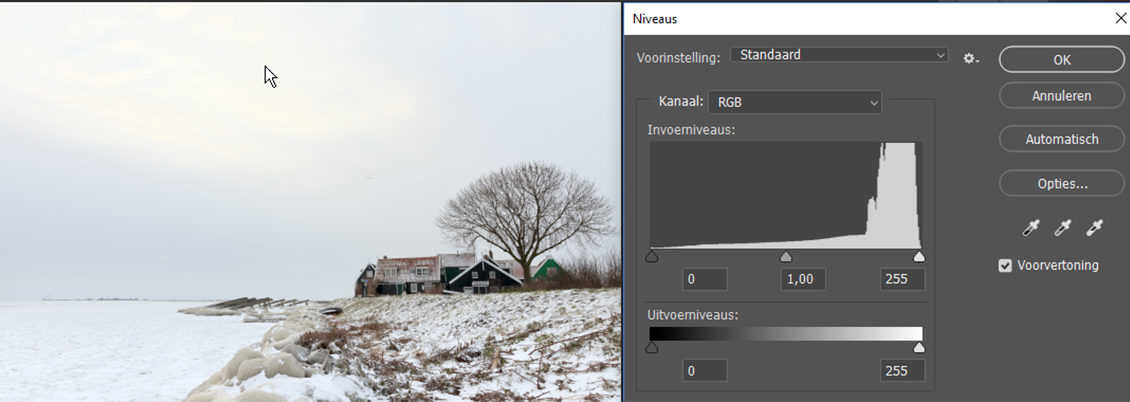This screenshot has height=402, width=1130.
Task: Click the input highlights field 255
Action: coord(902,279)
